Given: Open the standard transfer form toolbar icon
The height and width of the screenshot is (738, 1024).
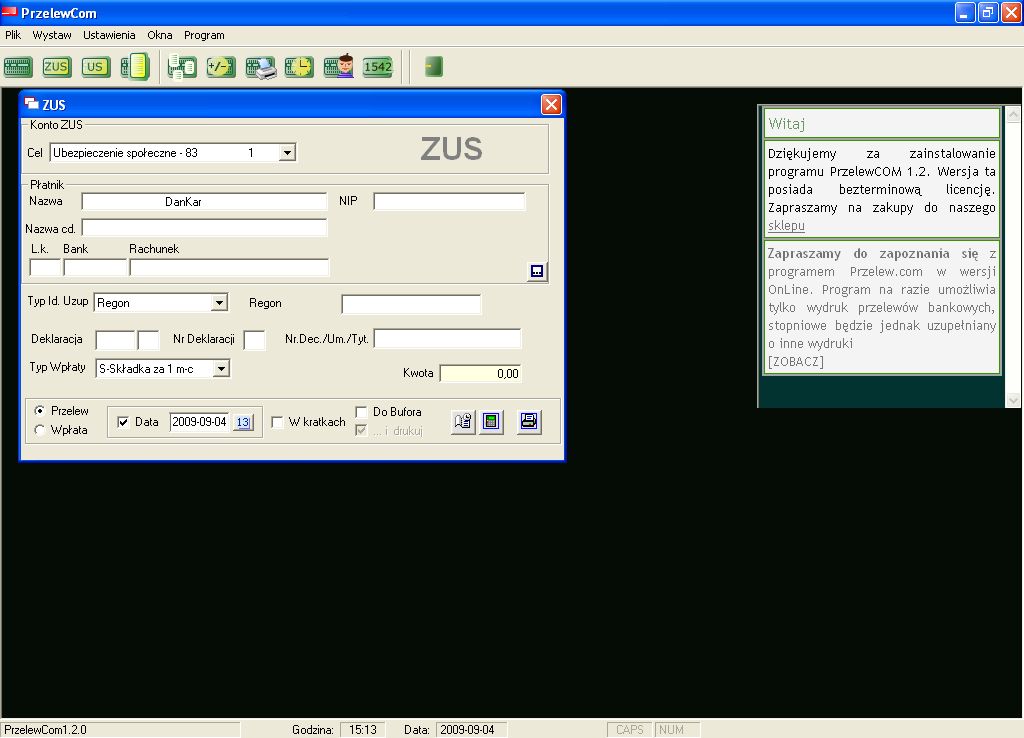Looking at the screenshot, I should 18,67.
